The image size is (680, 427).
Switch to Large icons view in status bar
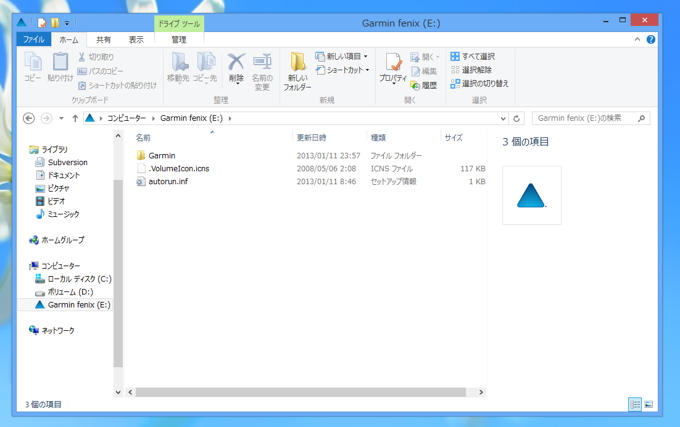[x=649, y=404]
